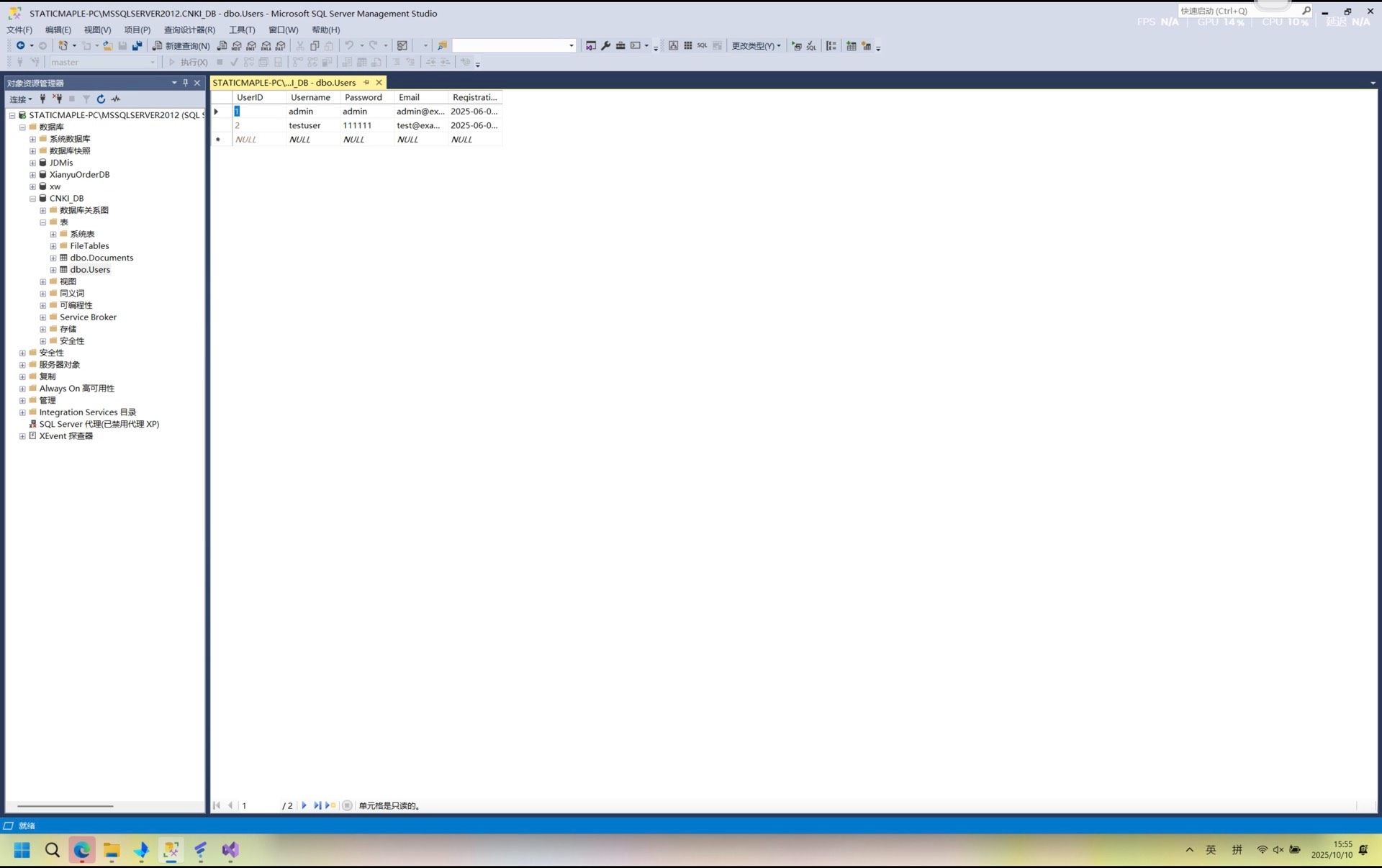The width and height of the screenshot is (1382, 868).
Task: Jump to last record in grid navigator
Action: pos(317,805)
